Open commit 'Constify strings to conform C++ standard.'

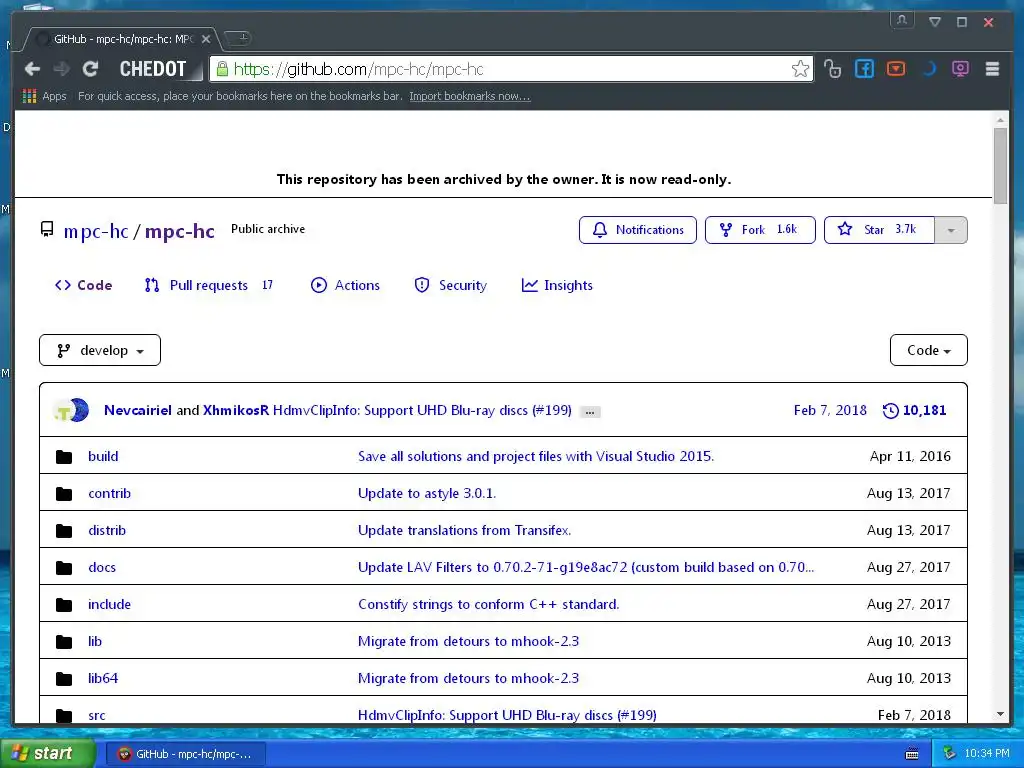(488, 605)
